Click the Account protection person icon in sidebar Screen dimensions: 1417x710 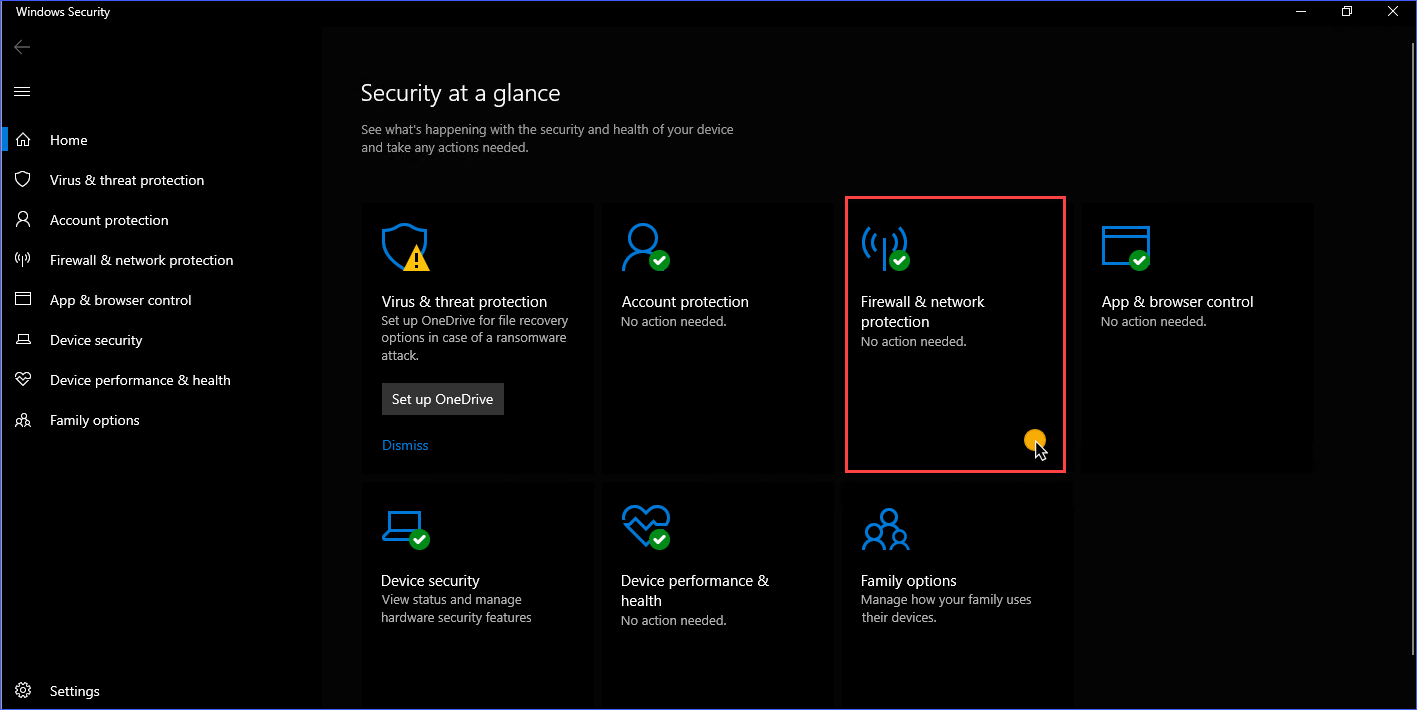pos(22,219)
